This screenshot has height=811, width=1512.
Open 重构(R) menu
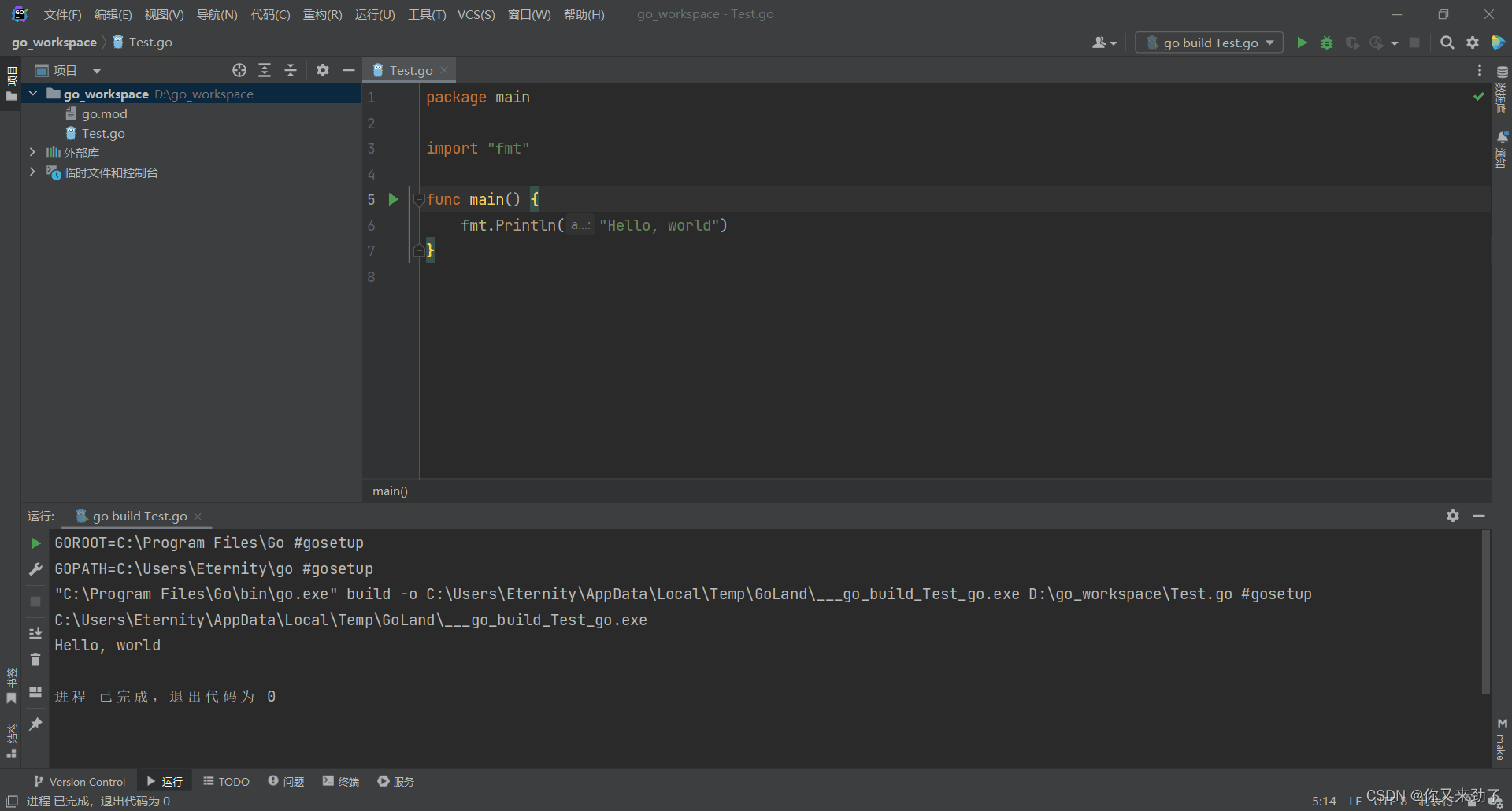coord(322,14)
